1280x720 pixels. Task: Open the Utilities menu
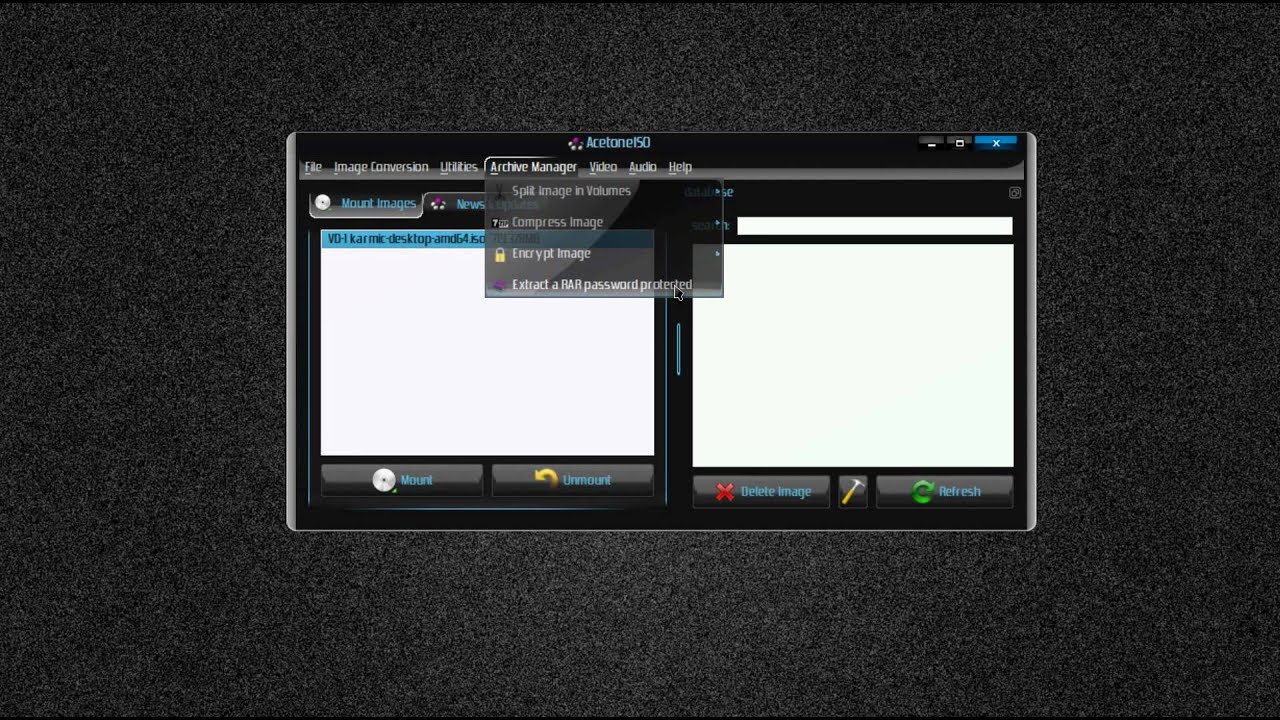pyautogui.click(x=458, y=167)
